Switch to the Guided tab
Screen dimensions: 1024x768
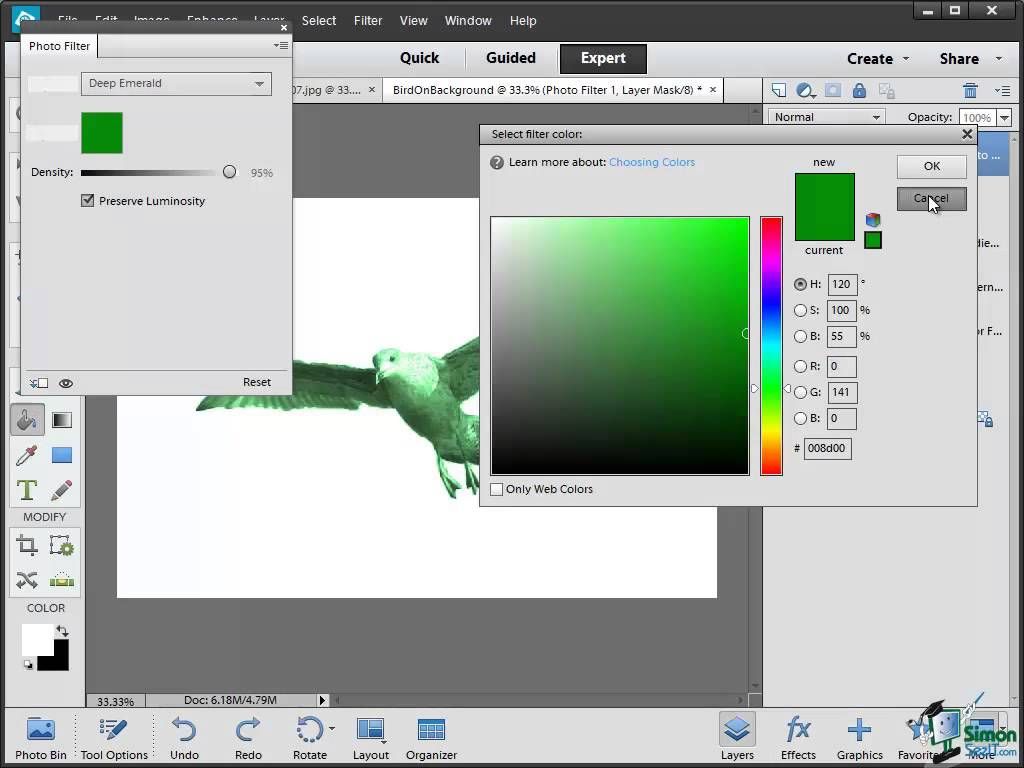510,58
